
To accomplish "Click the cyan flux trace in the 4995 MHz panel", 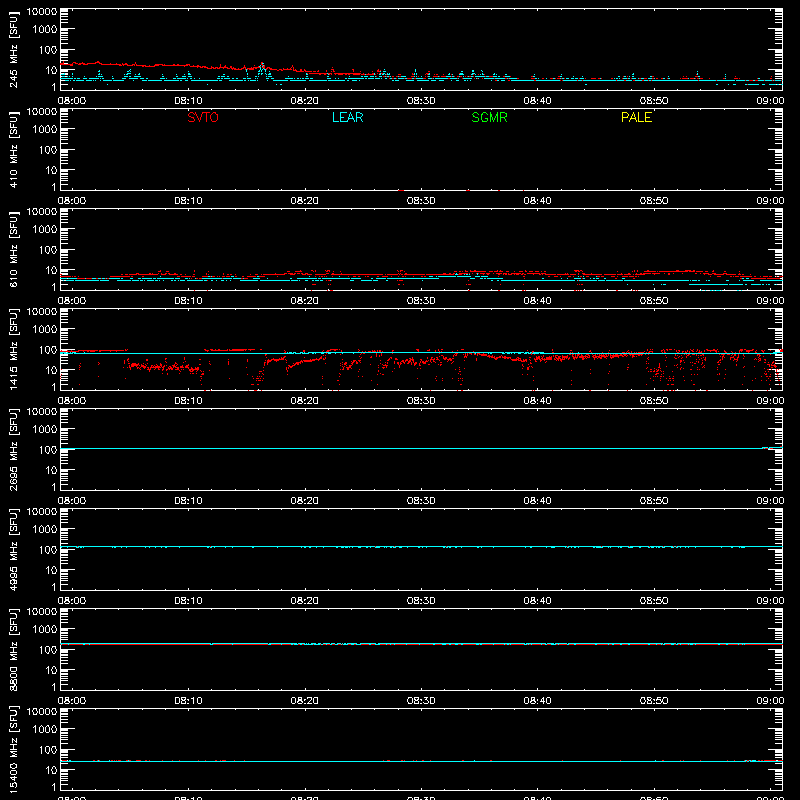I will [x=421, y=546].
